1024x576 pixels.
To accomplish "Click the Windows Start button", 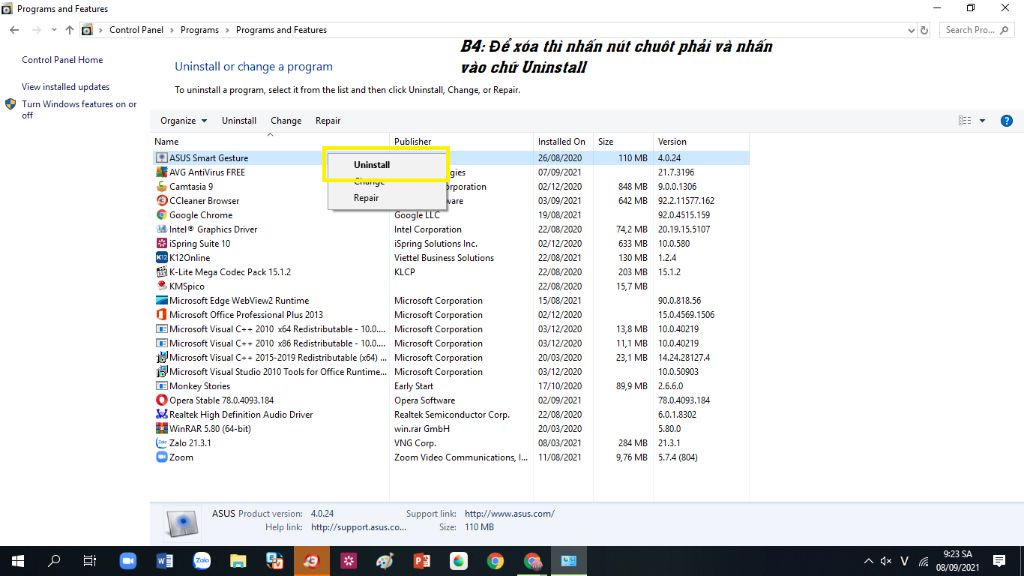I will 18,561.
